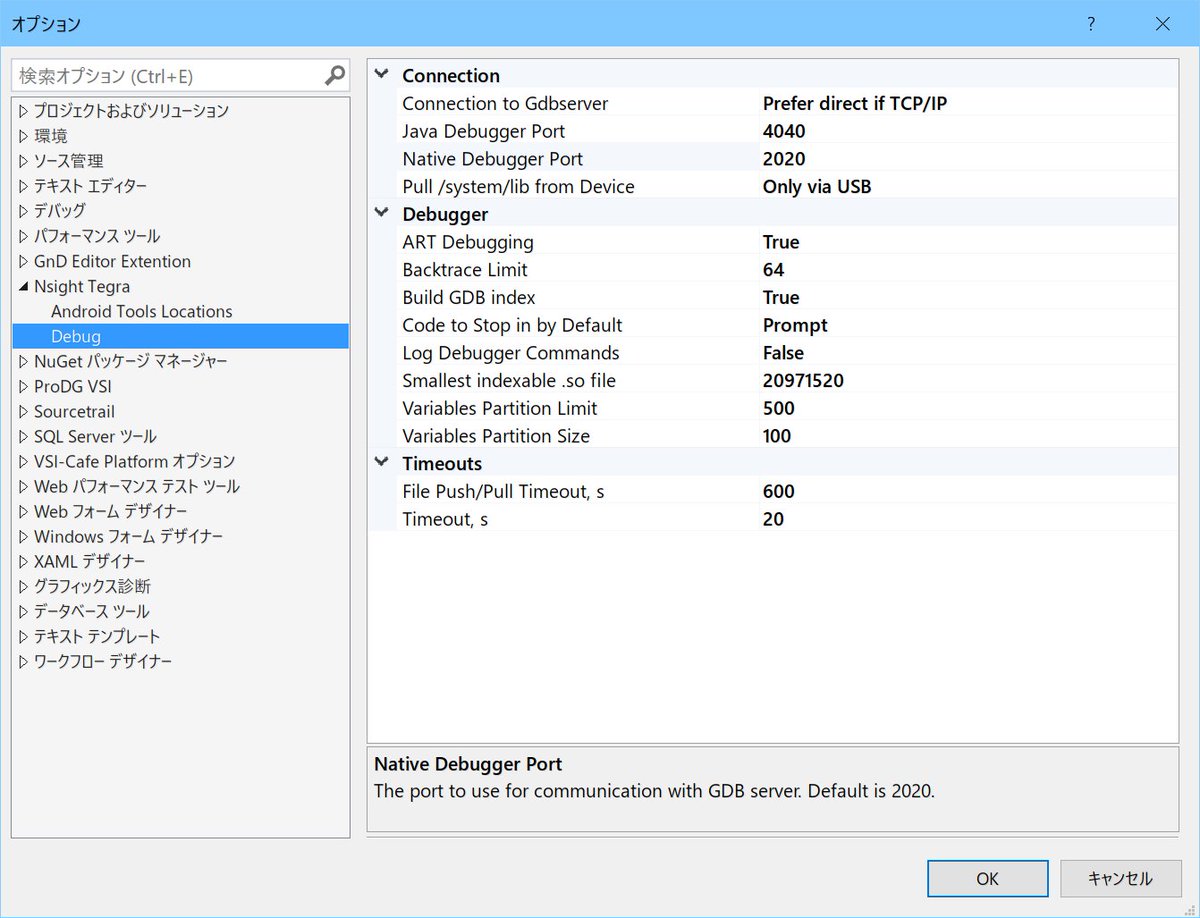Expand the 環境 tree node
The width and height of the screenshot is (1200, 918).
coord(24,136)
